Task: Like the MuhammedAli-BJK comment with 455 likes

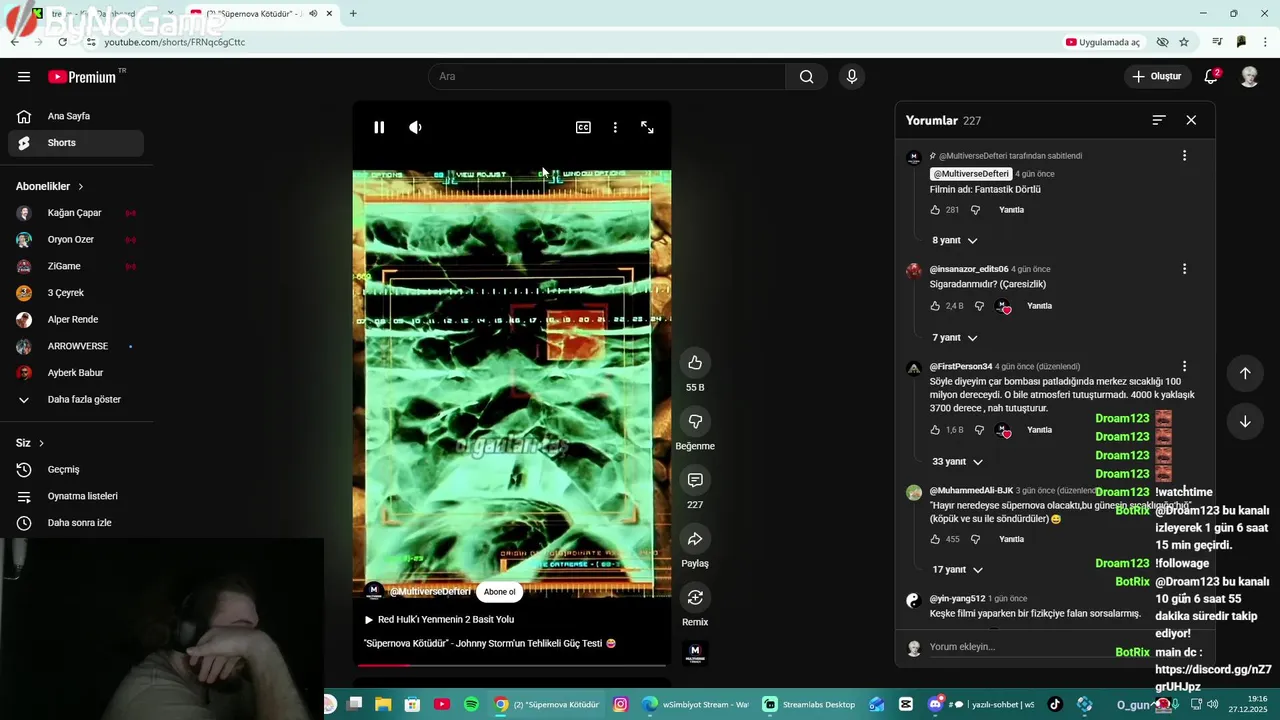Action: click(x=935, y=539)
